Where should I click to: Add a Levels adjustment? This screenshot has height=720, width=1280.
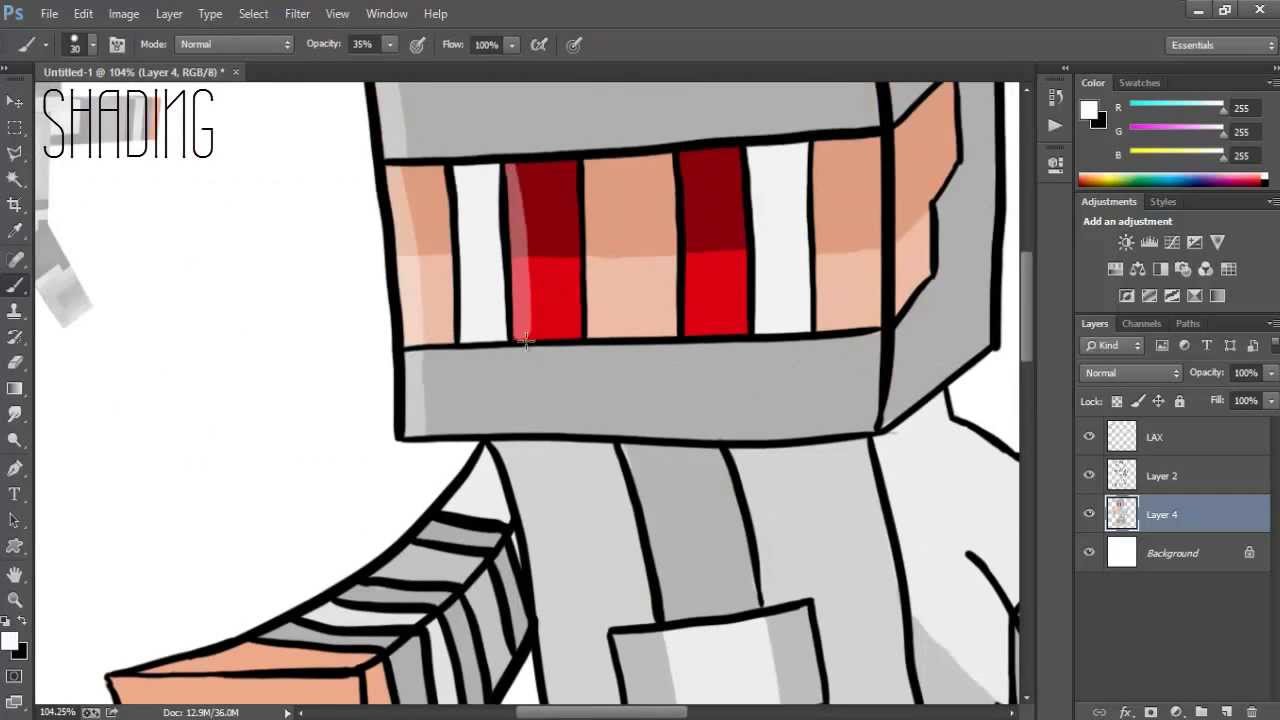[x=1149, y=242]
